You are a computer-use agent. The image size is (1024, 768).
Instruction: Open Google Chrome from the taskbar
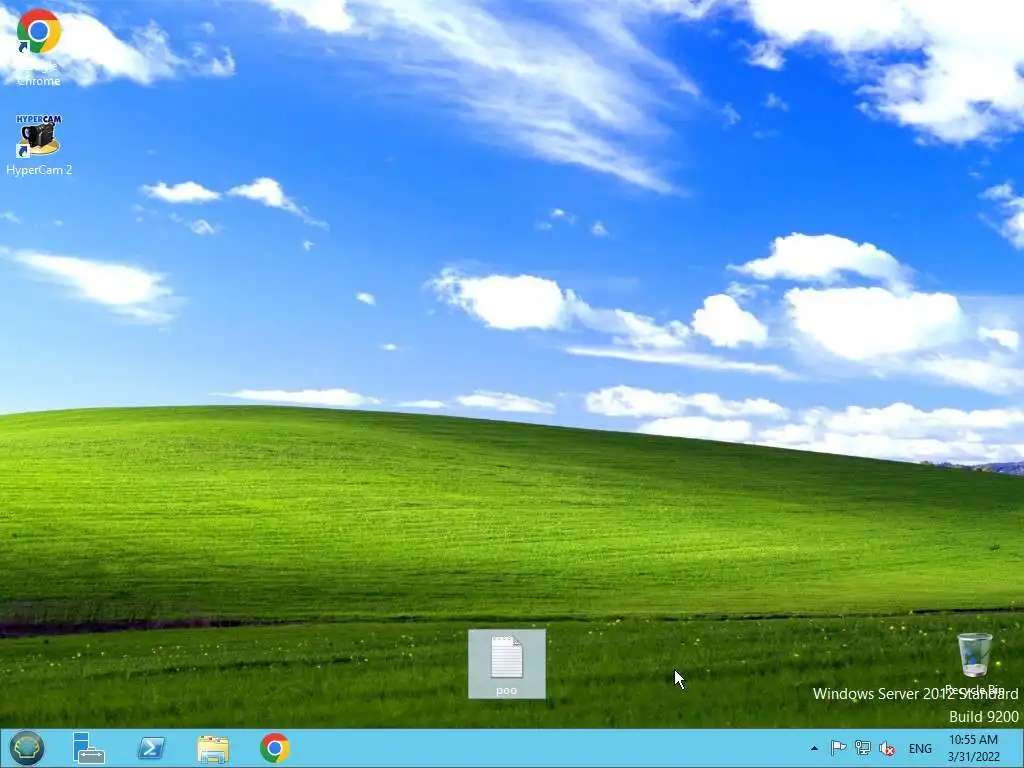(x=275, y=748)
